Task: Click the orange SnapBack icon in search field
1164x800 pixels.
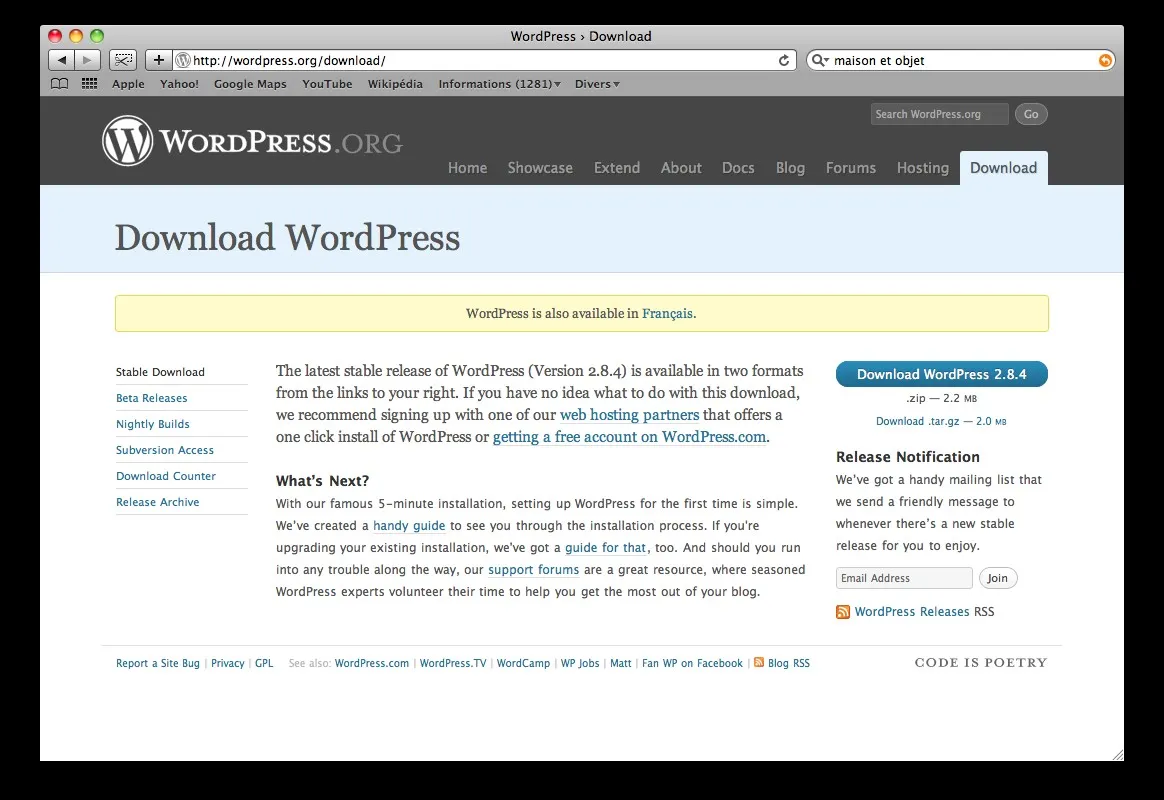Action: 1105,60
